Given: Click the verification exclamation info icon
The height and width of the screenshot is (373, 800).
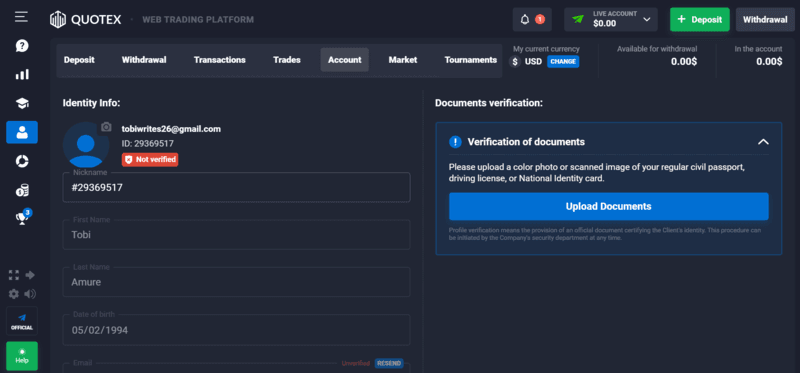Looking at the screenshot, I should (x=455, y=142).
